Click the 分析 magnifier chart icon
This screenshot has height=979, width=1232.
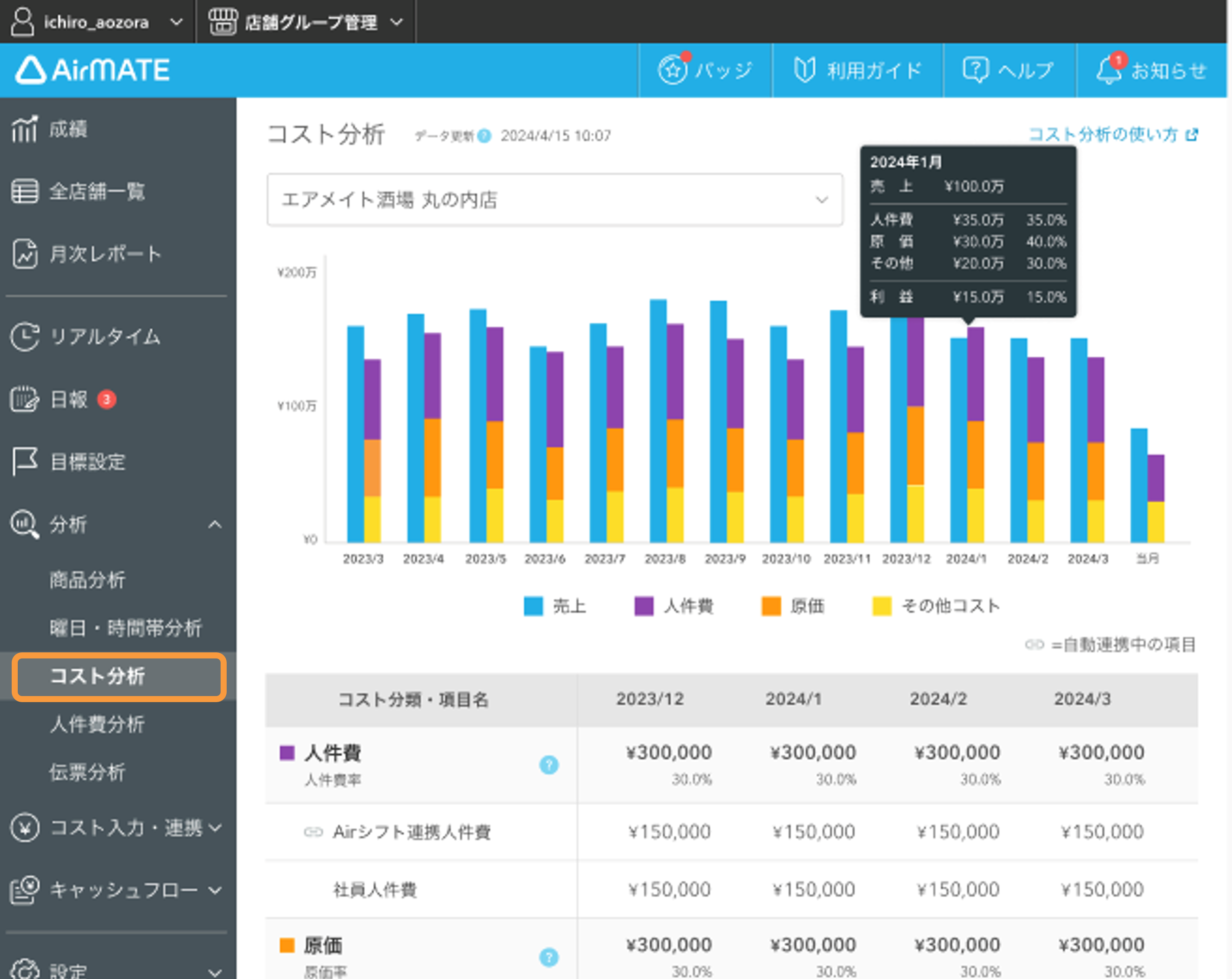tap(25, 524)
